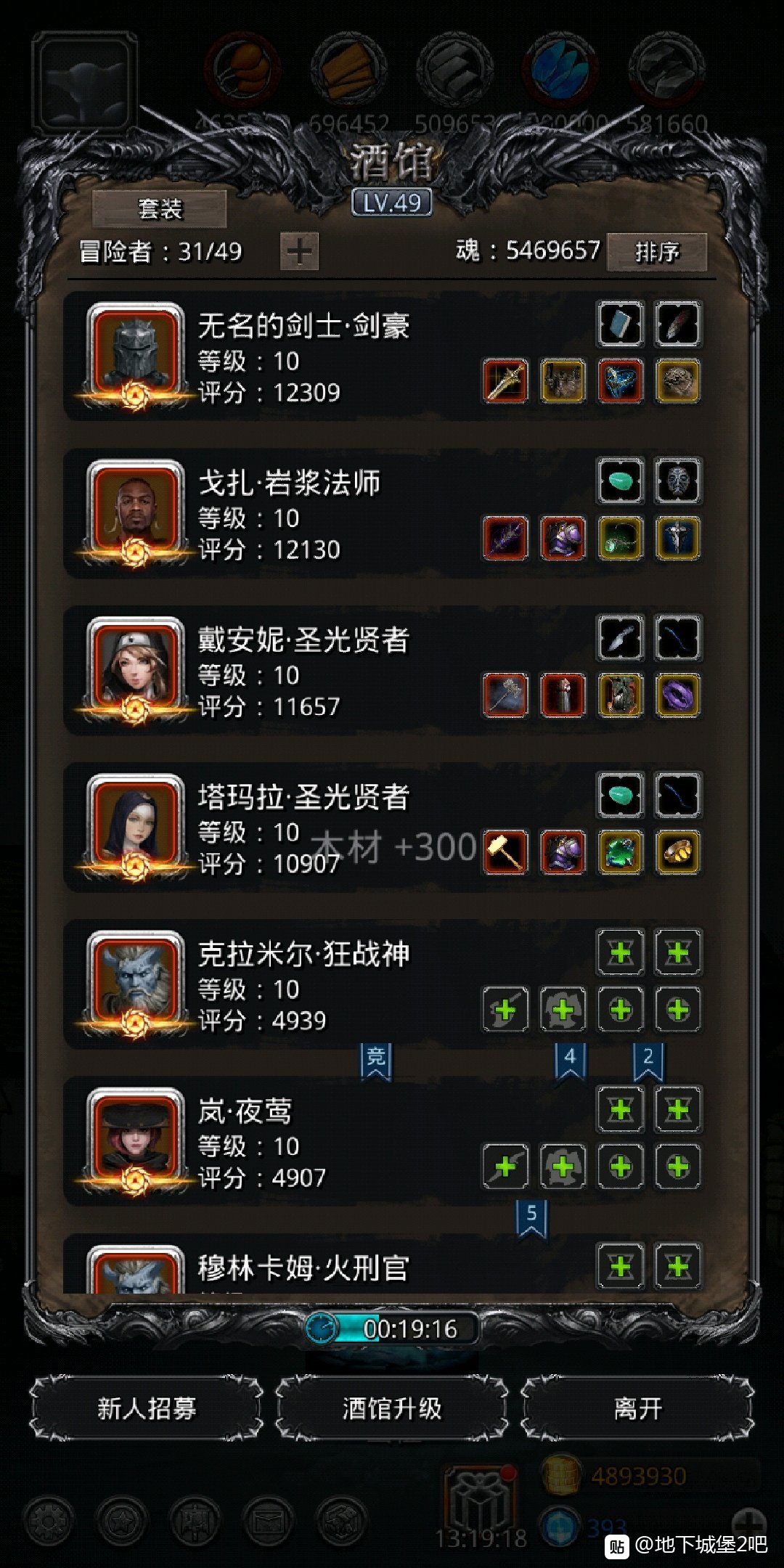Open sword weapon slot of 无名的剑士·剑豪
The height and width of the screenshot is (1568, 784).
(x=505, y=381)
